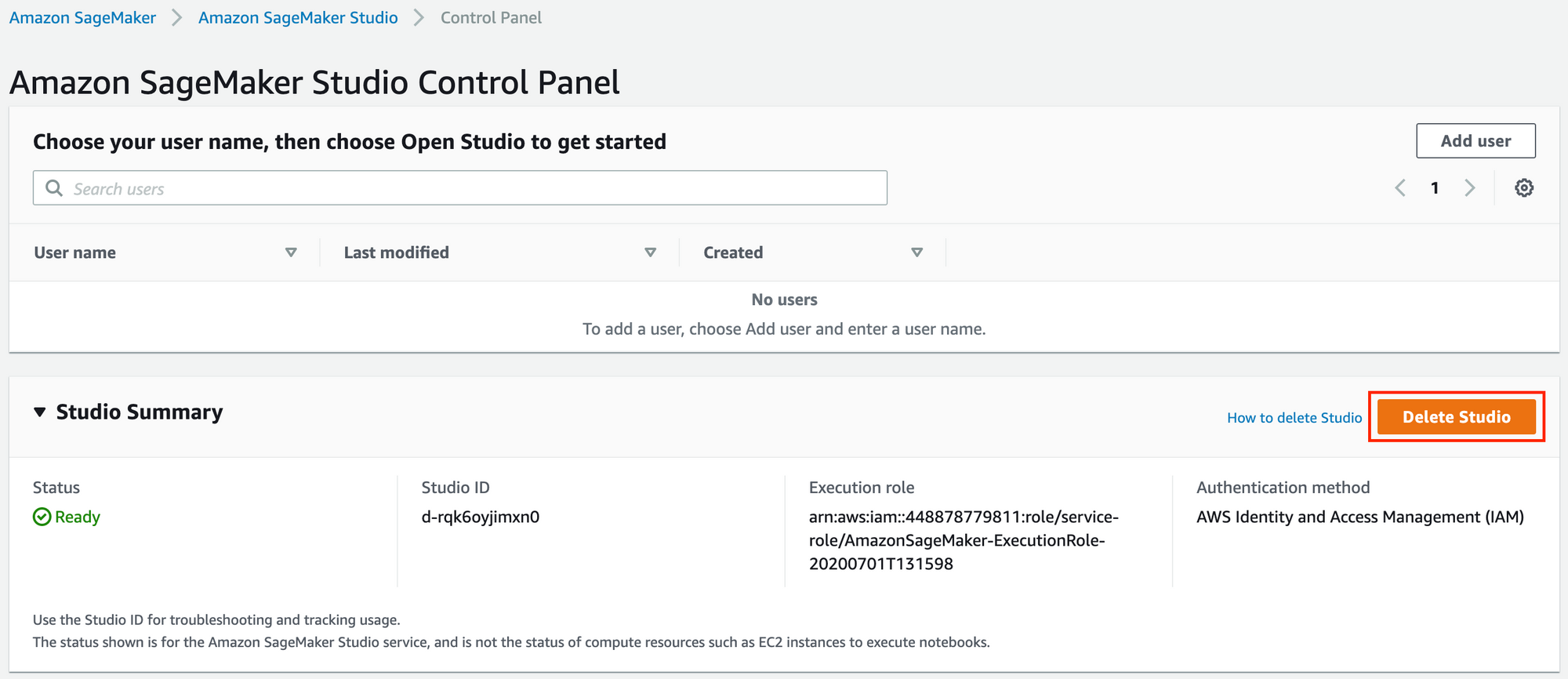The width and height of the screenshot is (1568, 679).
Task: Open the Amazon SageMaker breadcrumb link
Action: [x=82, y=17]
